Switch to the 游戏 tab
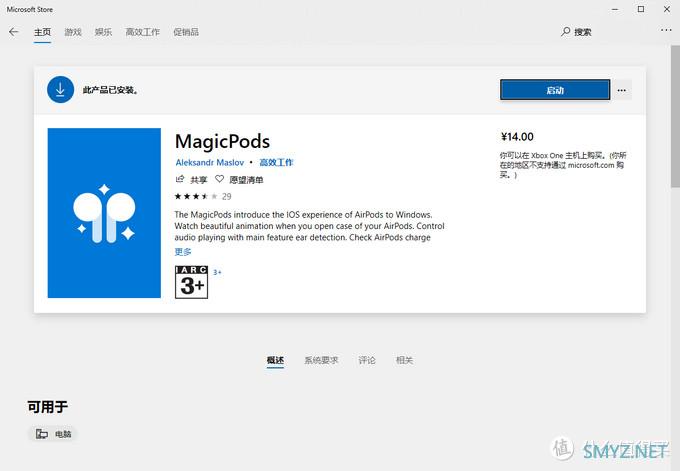This screenshot has height=471, width=680. [73, 32]
